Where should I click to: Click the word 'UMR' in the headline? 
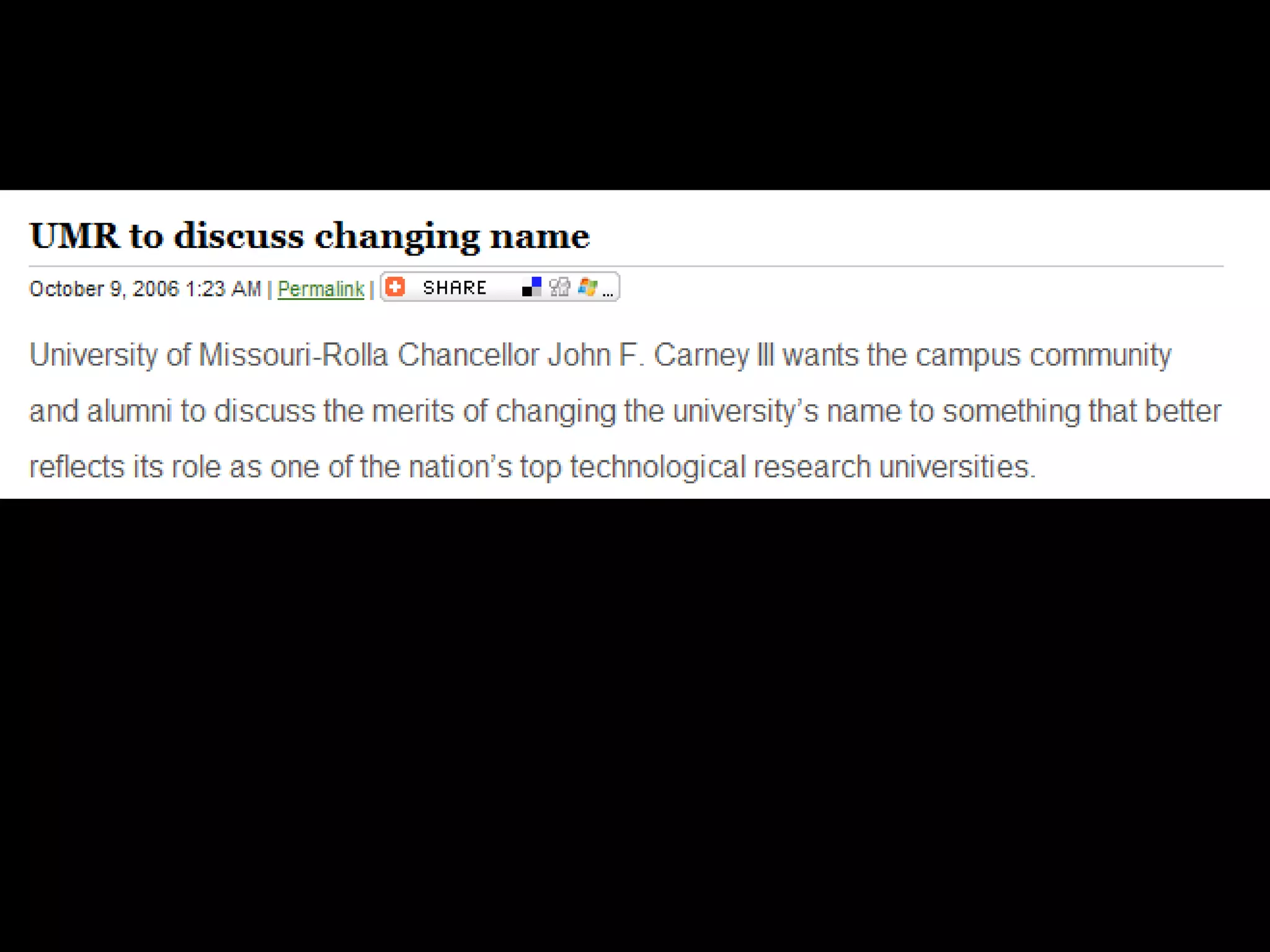74,236
